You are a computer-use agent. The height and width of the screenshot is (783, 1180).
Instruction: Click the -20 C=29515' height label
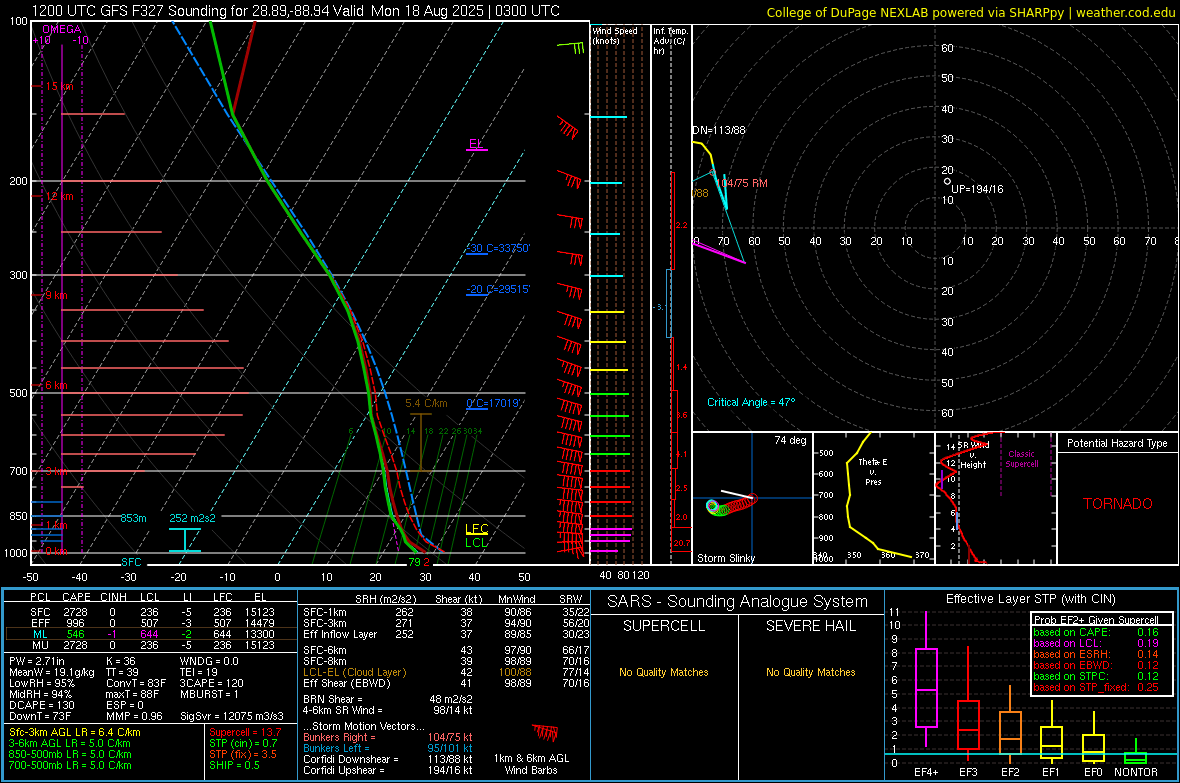pyautogui.click(x=498, y=289)
